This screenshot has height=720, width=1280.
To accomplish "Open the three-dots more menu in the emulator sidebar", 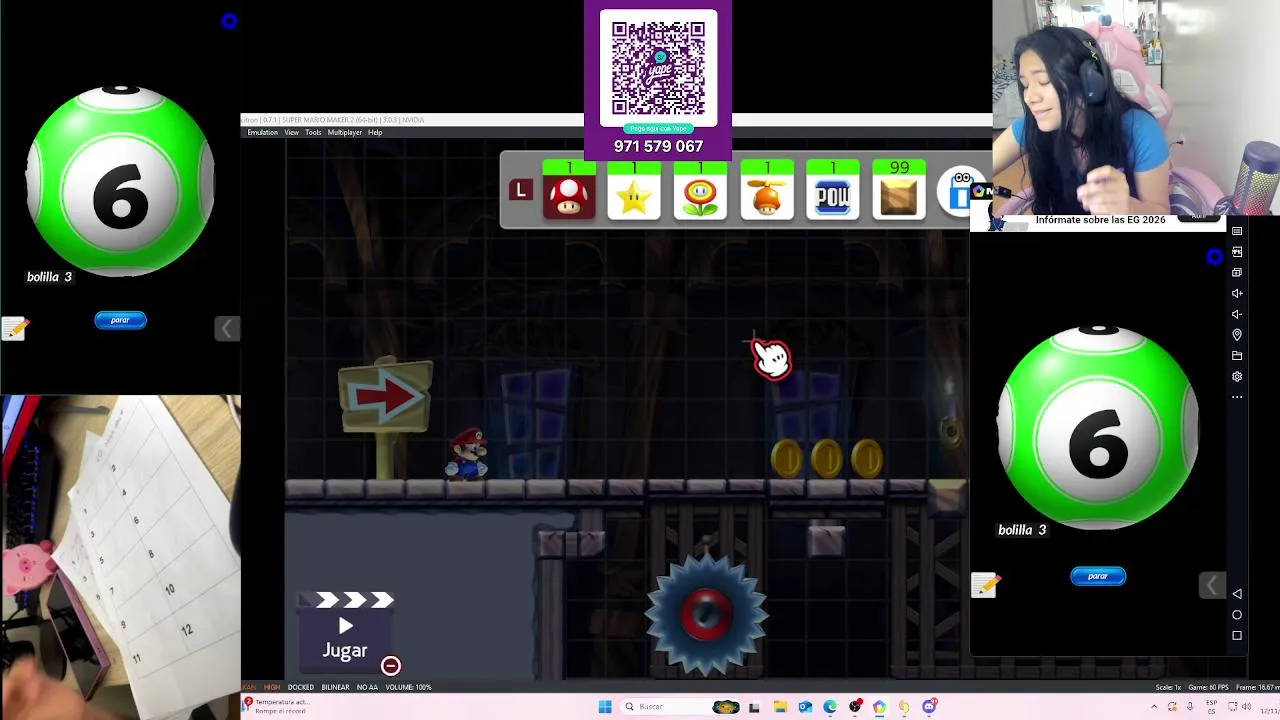I will coord(1237,397).
